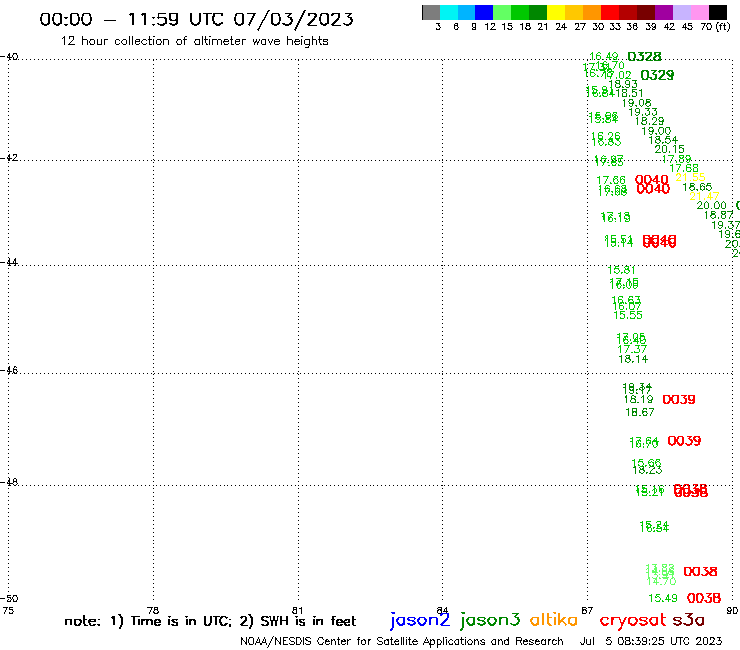Viewport: 740px width, 650px height.
Task: Click the 18.67 wave height reading
Action: pos(639,413)
